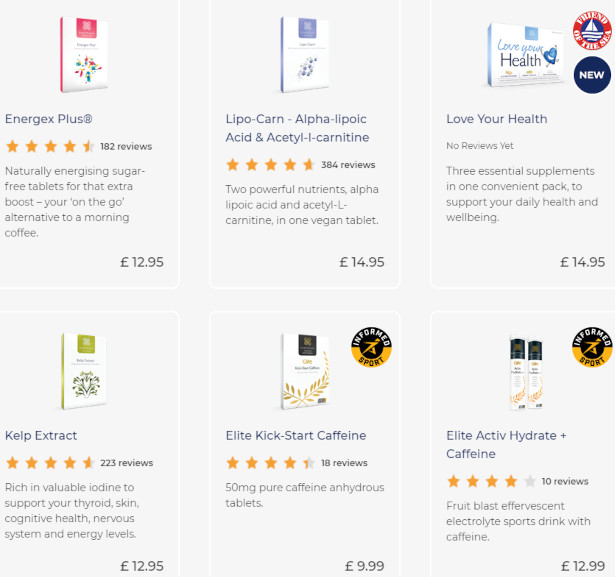View the Elite Activ Hydrate tubes image
The width and height of the screenshot is (615, 577).
click(526, 372)
